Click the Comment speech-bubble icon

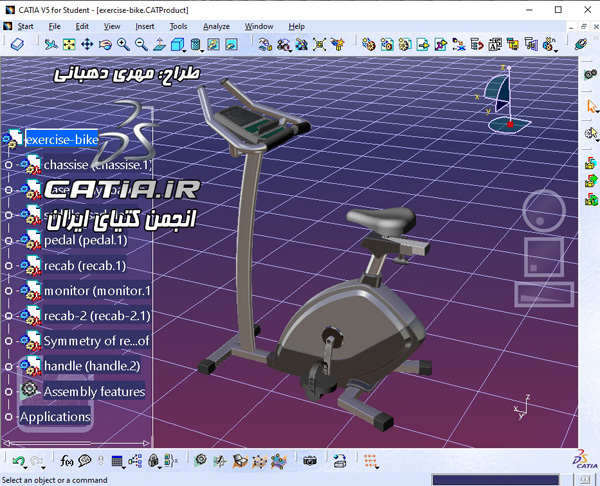tap(85, 461)
